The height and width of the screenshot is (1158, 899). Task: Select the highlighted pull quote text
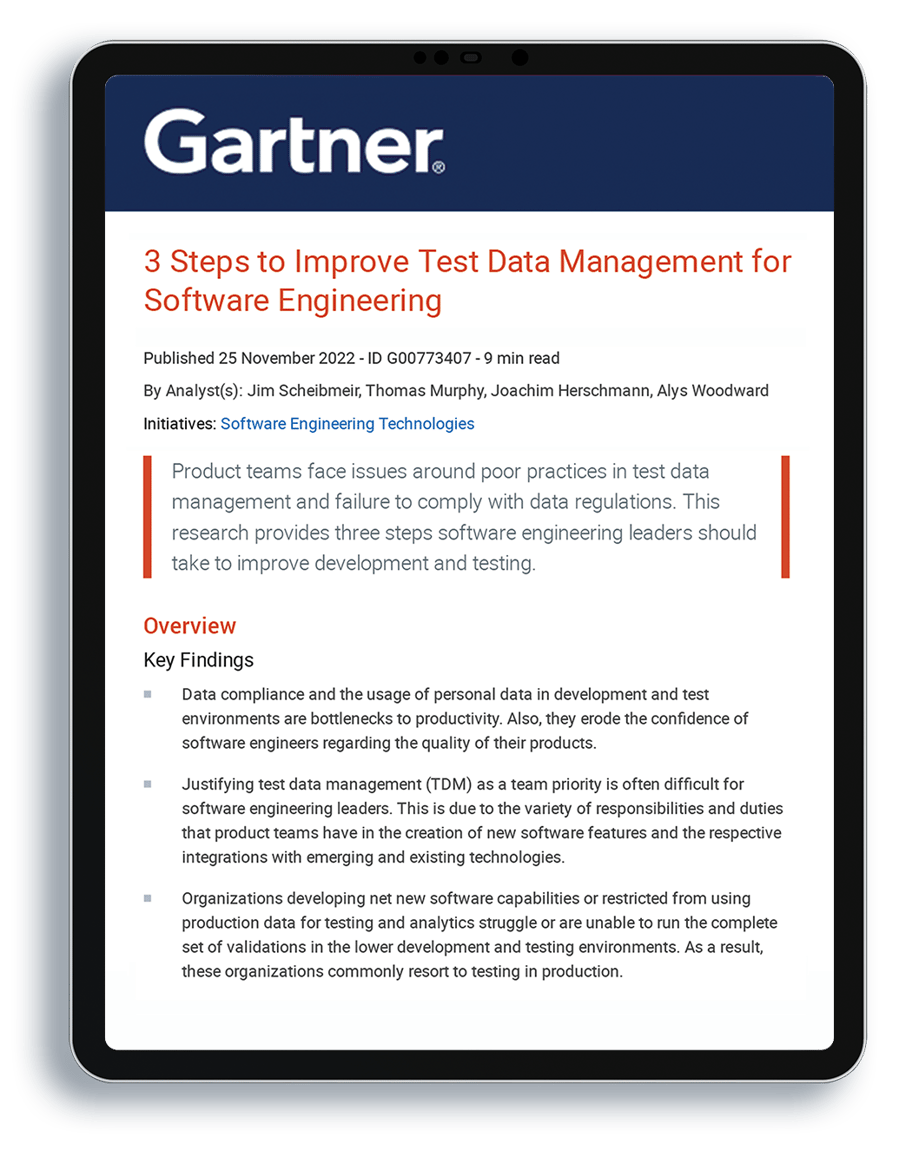click(x=464, y=517)
